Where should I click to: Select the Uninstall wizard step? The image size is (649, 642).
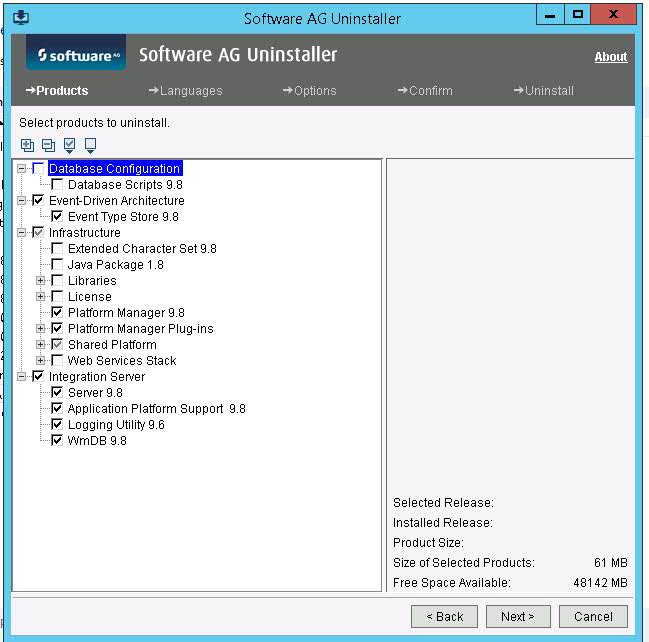[543, 91]
